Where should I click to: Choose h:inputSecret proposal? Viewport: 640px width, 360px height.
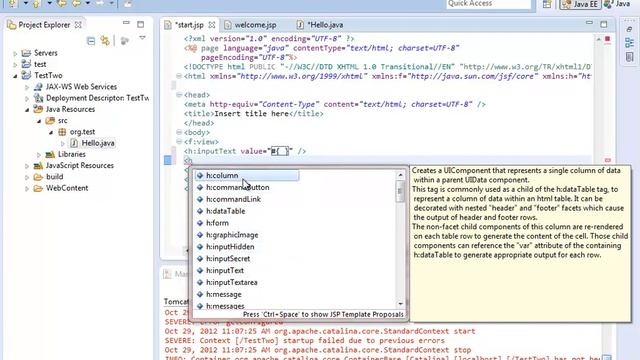228,258
